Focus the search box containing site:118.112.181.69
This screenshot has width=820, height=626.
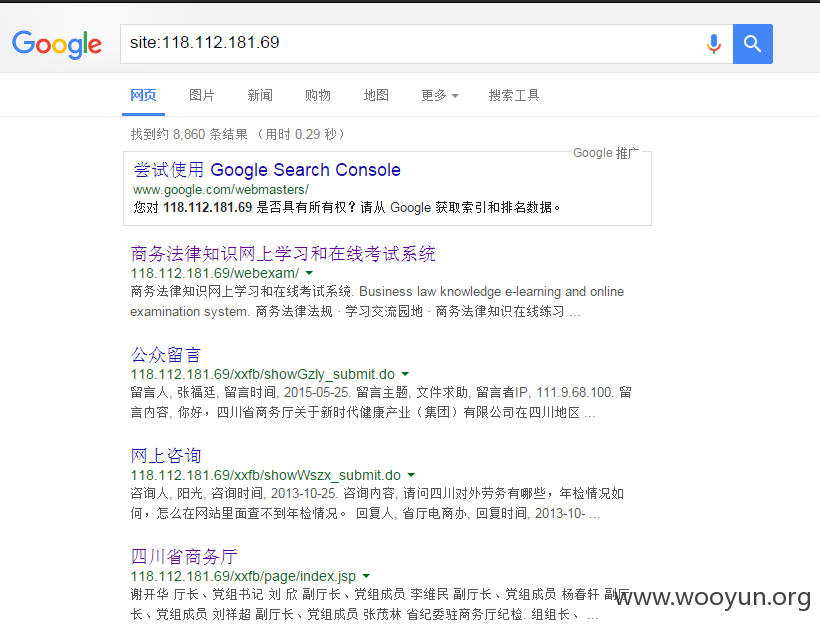(426, 44)
